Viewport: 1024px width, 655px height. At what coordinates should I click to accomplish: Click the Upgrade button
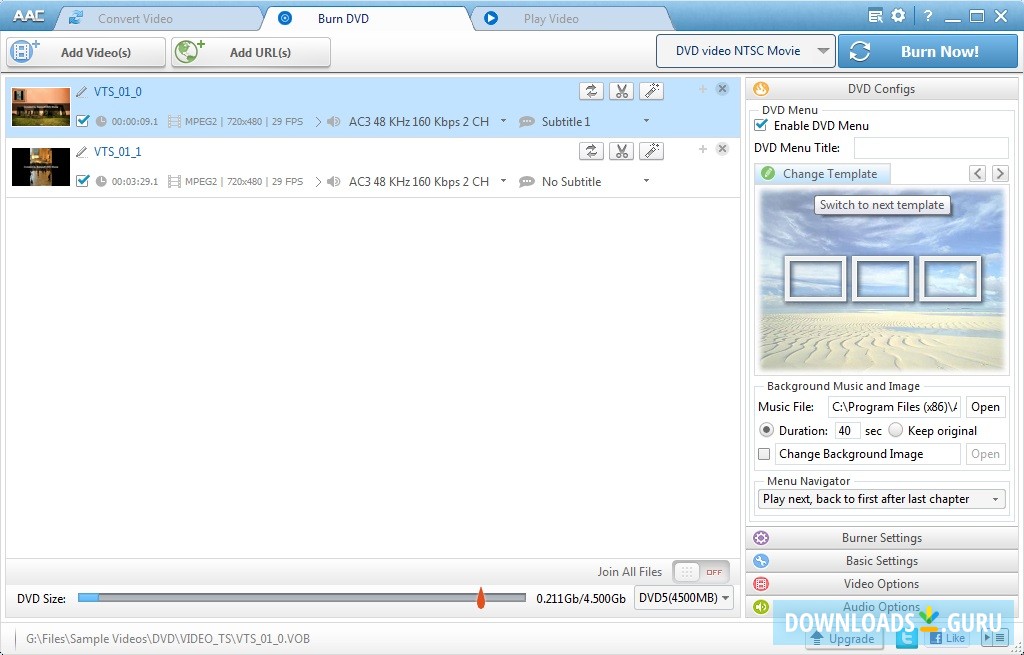(844, 639)
